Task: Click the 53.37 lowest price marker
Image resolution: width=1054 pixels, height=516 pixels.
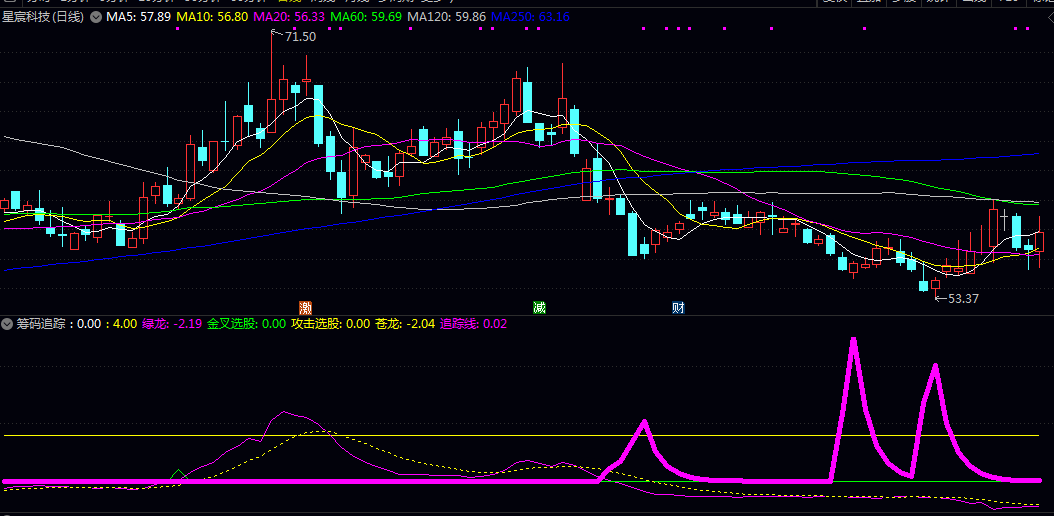Action: pyautogui.click(x=960, y=297)
